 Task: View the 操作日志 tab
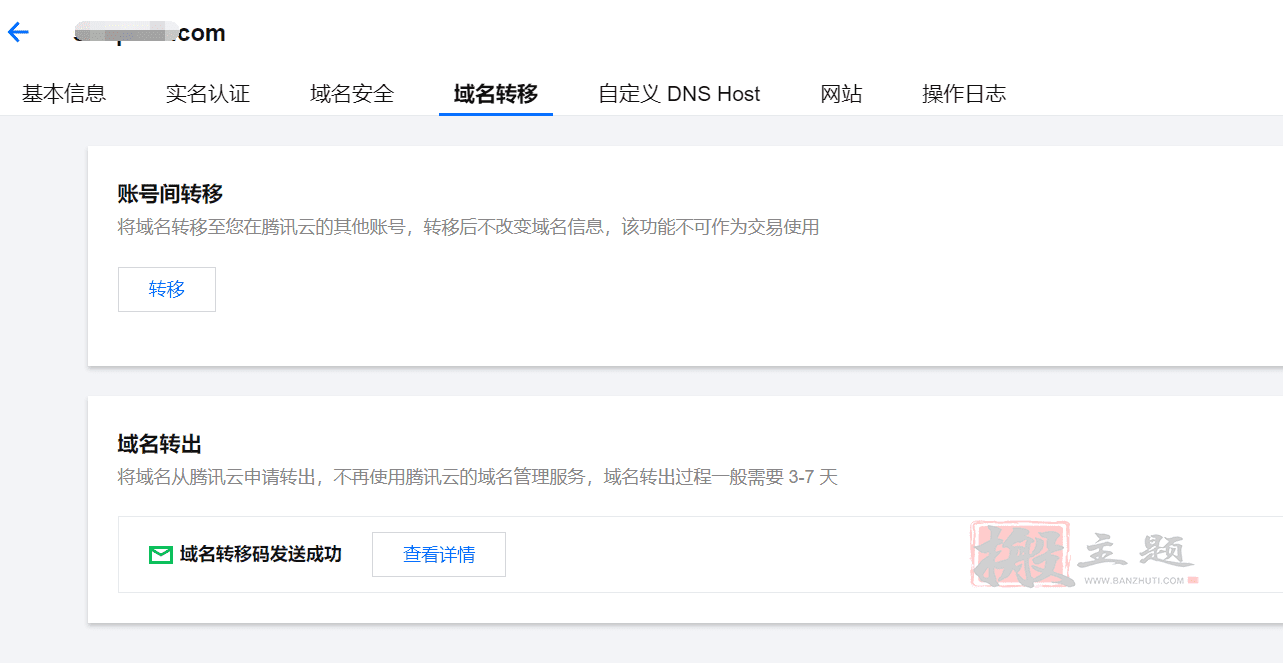pos(964,94)
